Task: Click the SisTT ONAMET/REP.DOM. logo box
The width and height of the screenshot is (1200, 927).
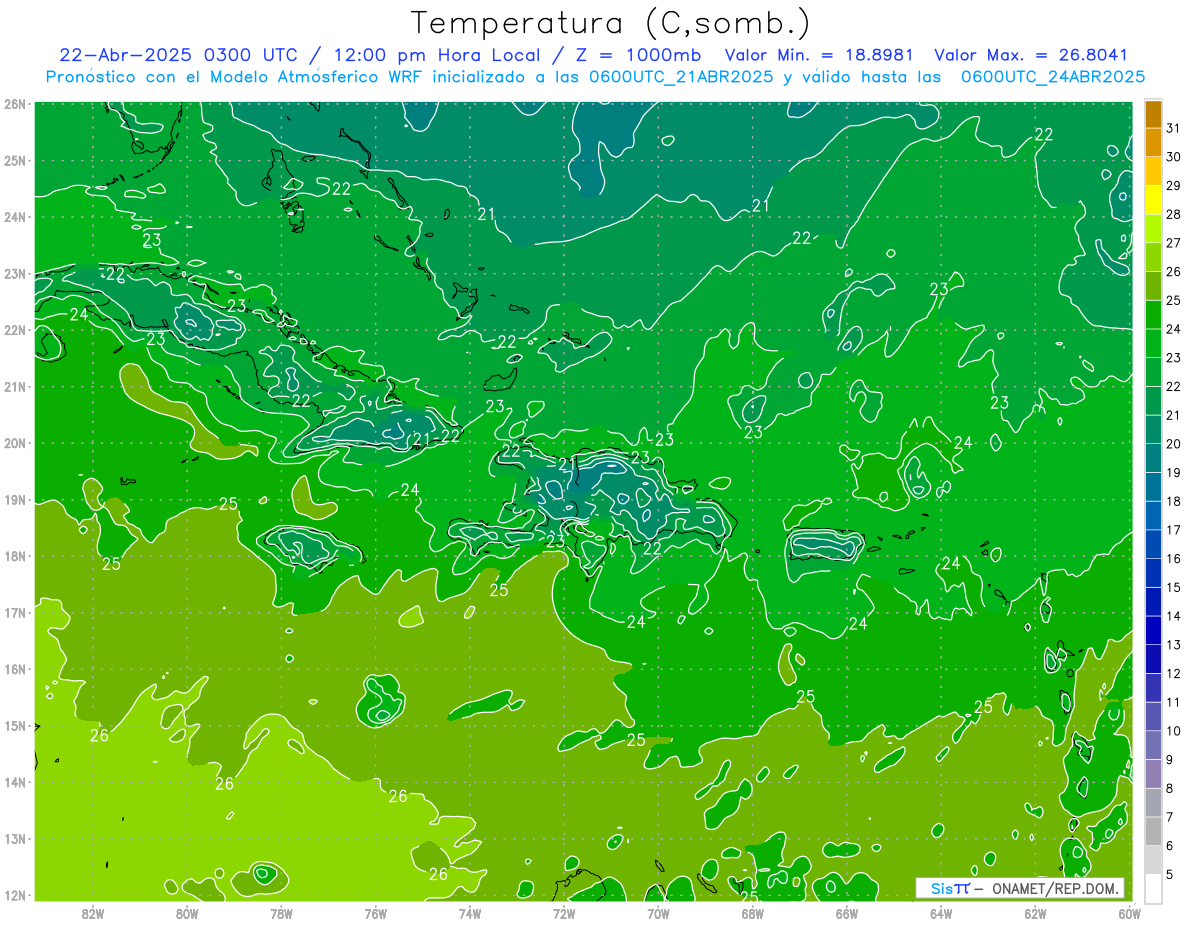Action: [x=1020, y=888]
